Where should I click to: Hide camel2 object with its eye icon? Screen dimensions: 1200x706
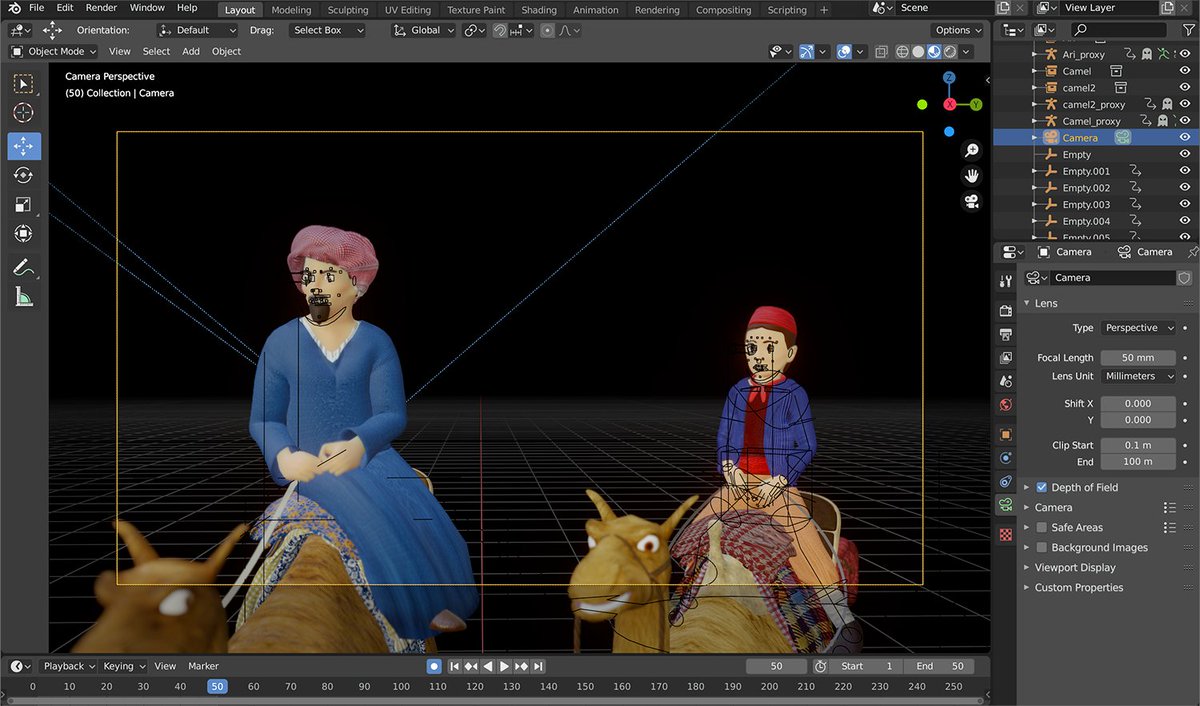point(1185,88)
